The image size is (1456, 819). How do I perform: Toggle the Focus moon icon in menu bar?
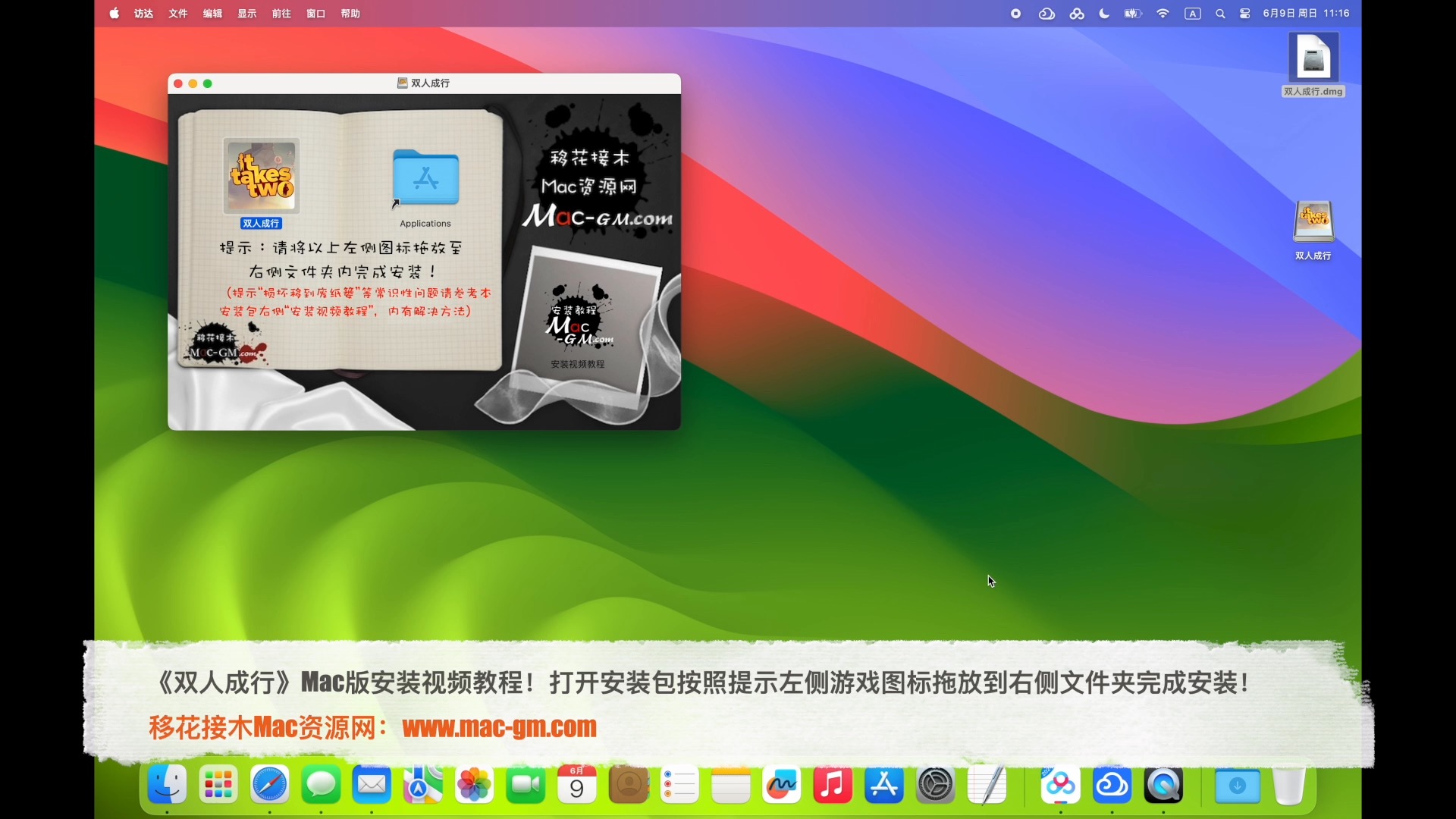[x=1104, y=14]
